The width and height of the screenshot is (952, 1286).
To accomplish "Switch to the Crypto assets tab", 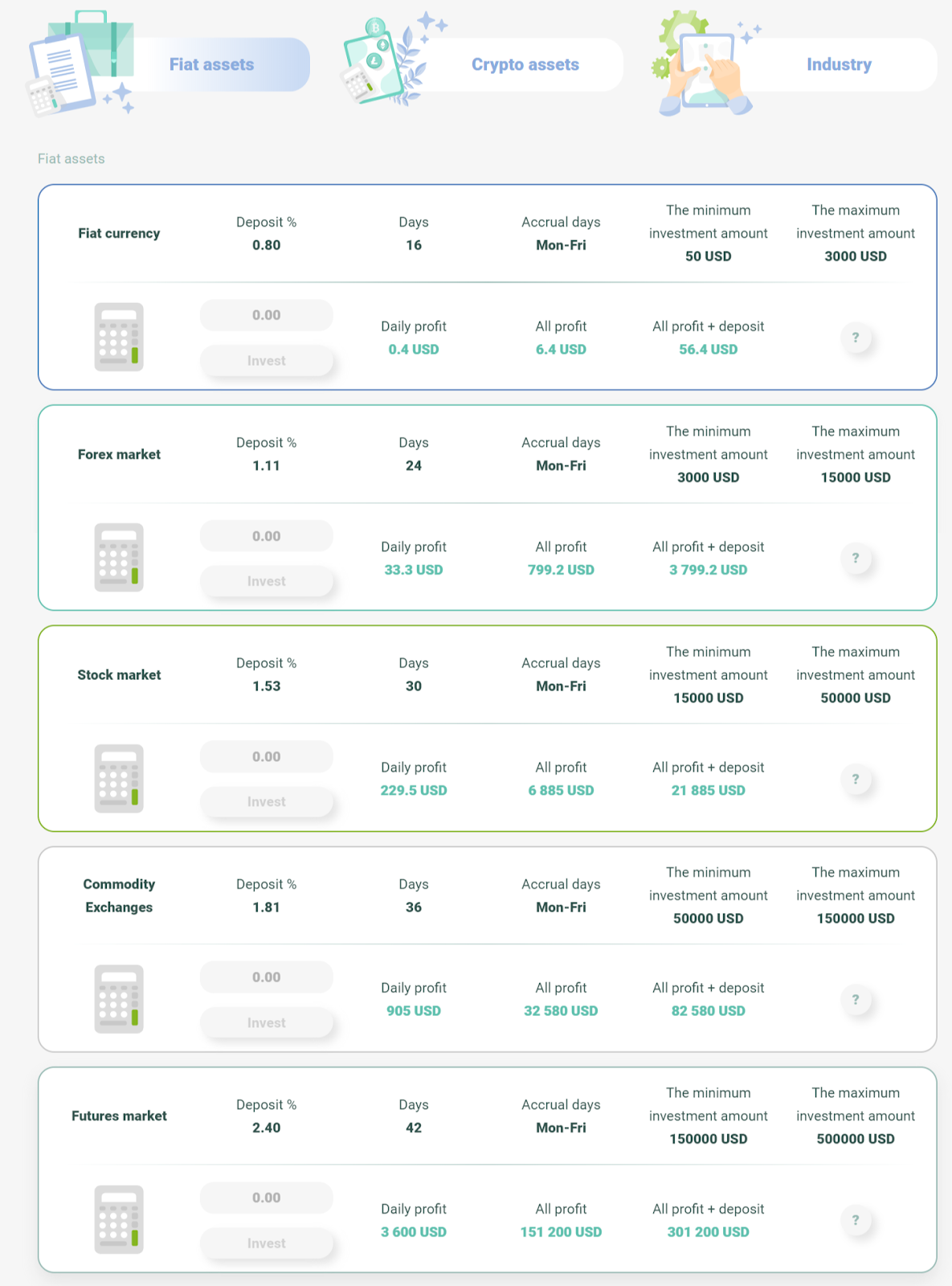I will click(x=525, y=64).
